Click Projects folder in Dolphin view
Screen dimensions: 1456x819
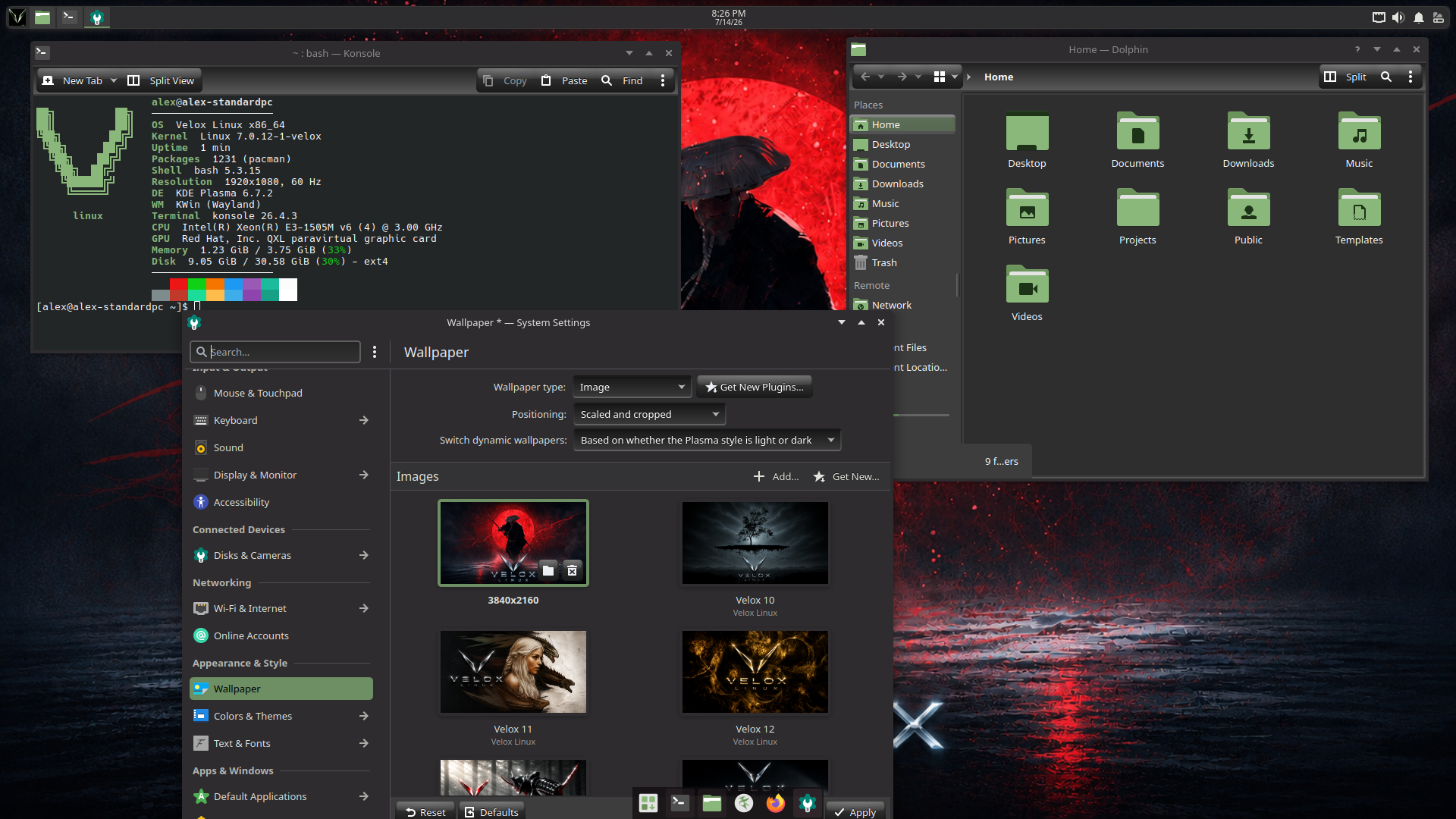[1137, 216]
